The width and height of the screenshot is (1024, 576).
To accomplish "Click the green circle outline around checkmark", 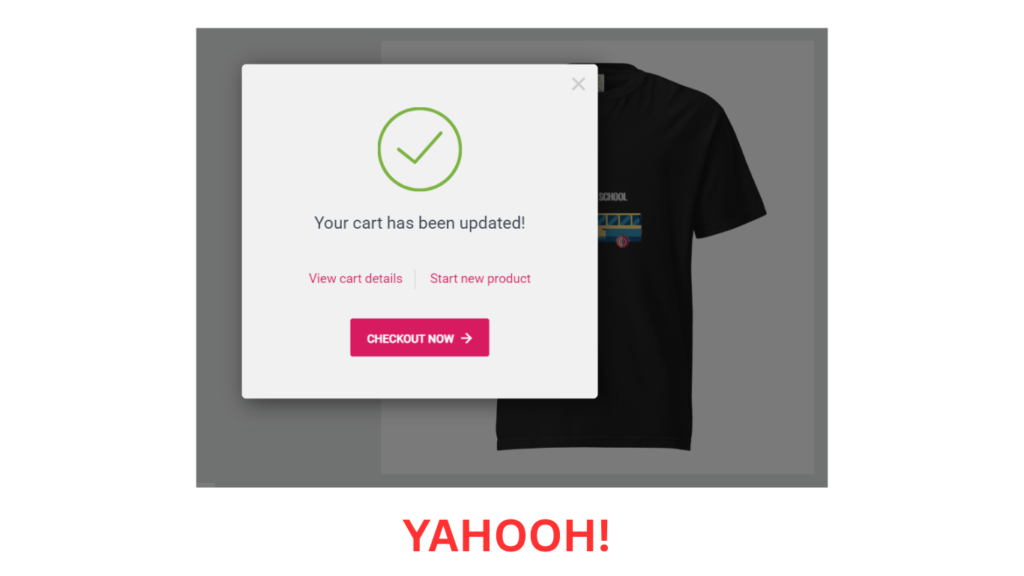I will point(419,108).
